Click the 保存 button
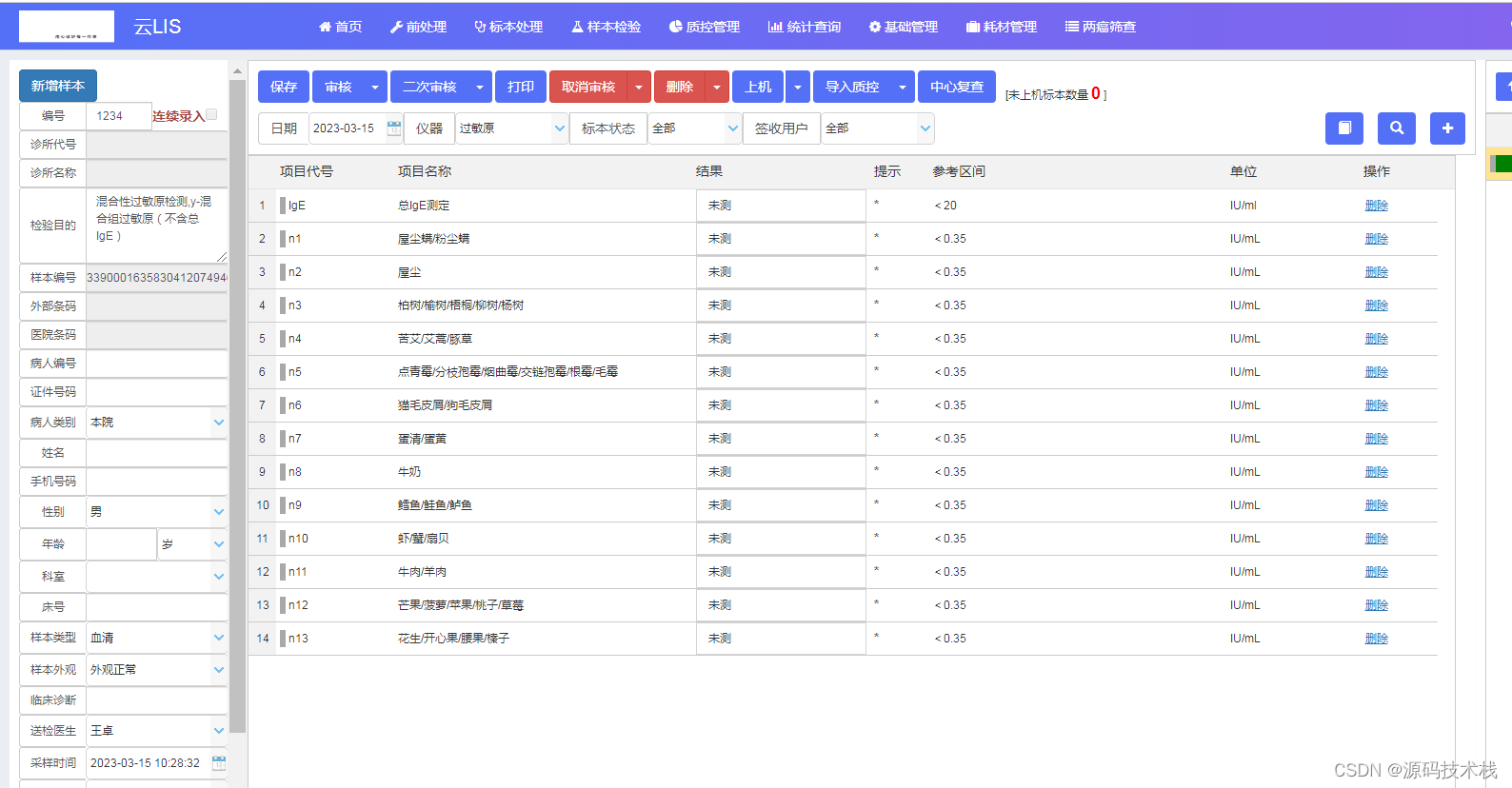Viewport: 1512px width, 788px height. coord(284,87)
